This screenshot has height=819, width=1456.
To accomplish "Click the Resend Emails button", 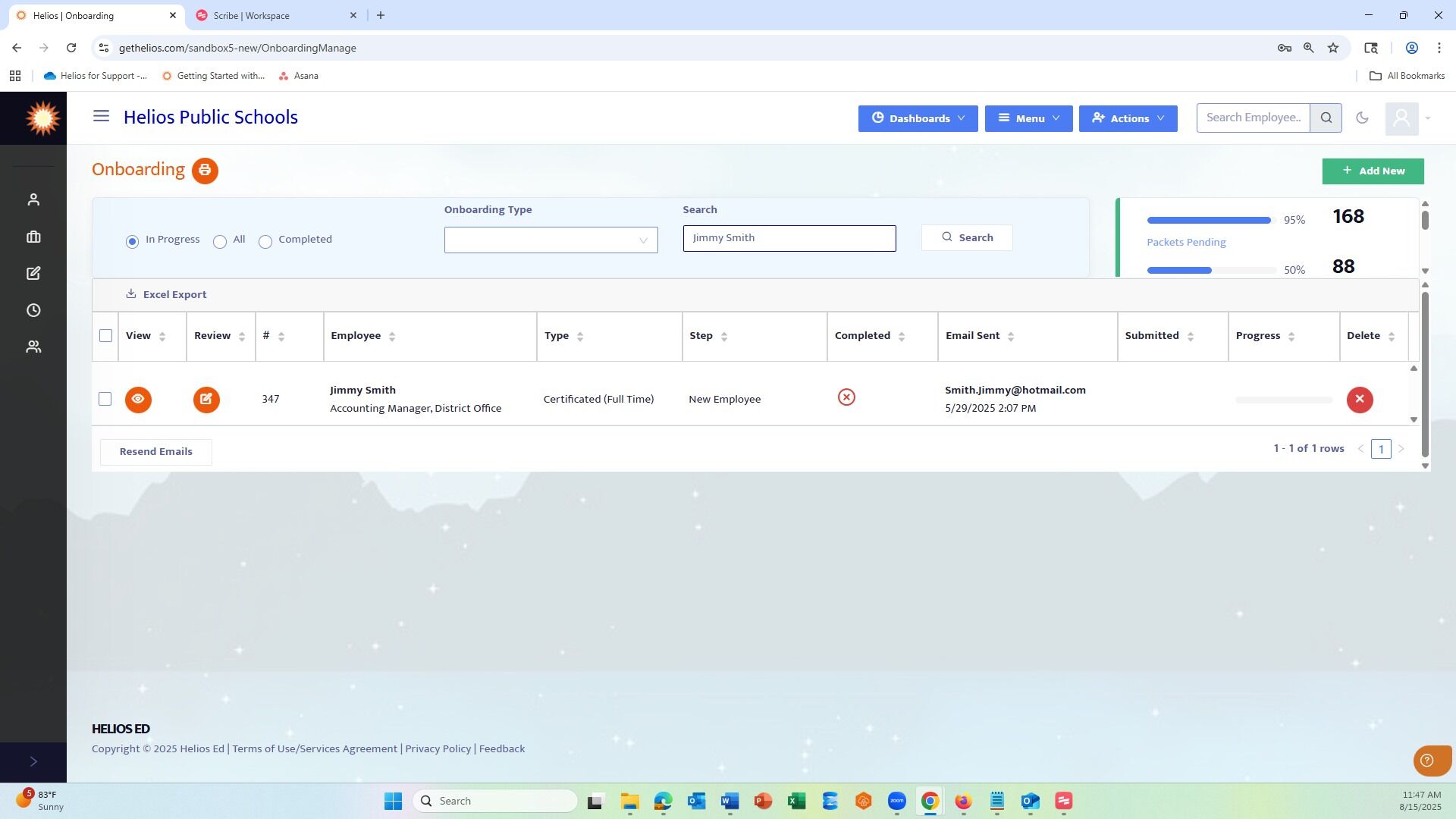I will point(156,452).
